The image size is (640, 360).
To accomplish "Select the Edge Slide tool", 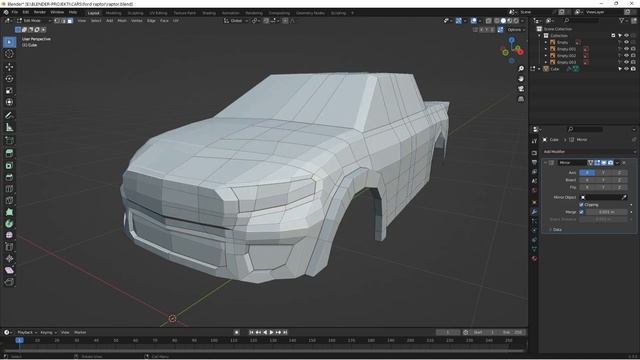I will [x=9, y=247].
